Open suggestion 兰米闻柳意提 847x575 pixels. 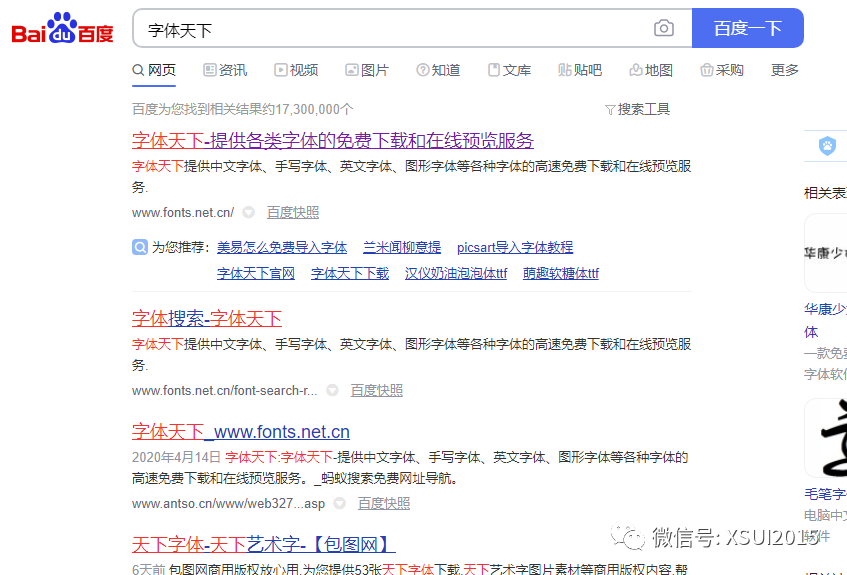coord(402,248)
